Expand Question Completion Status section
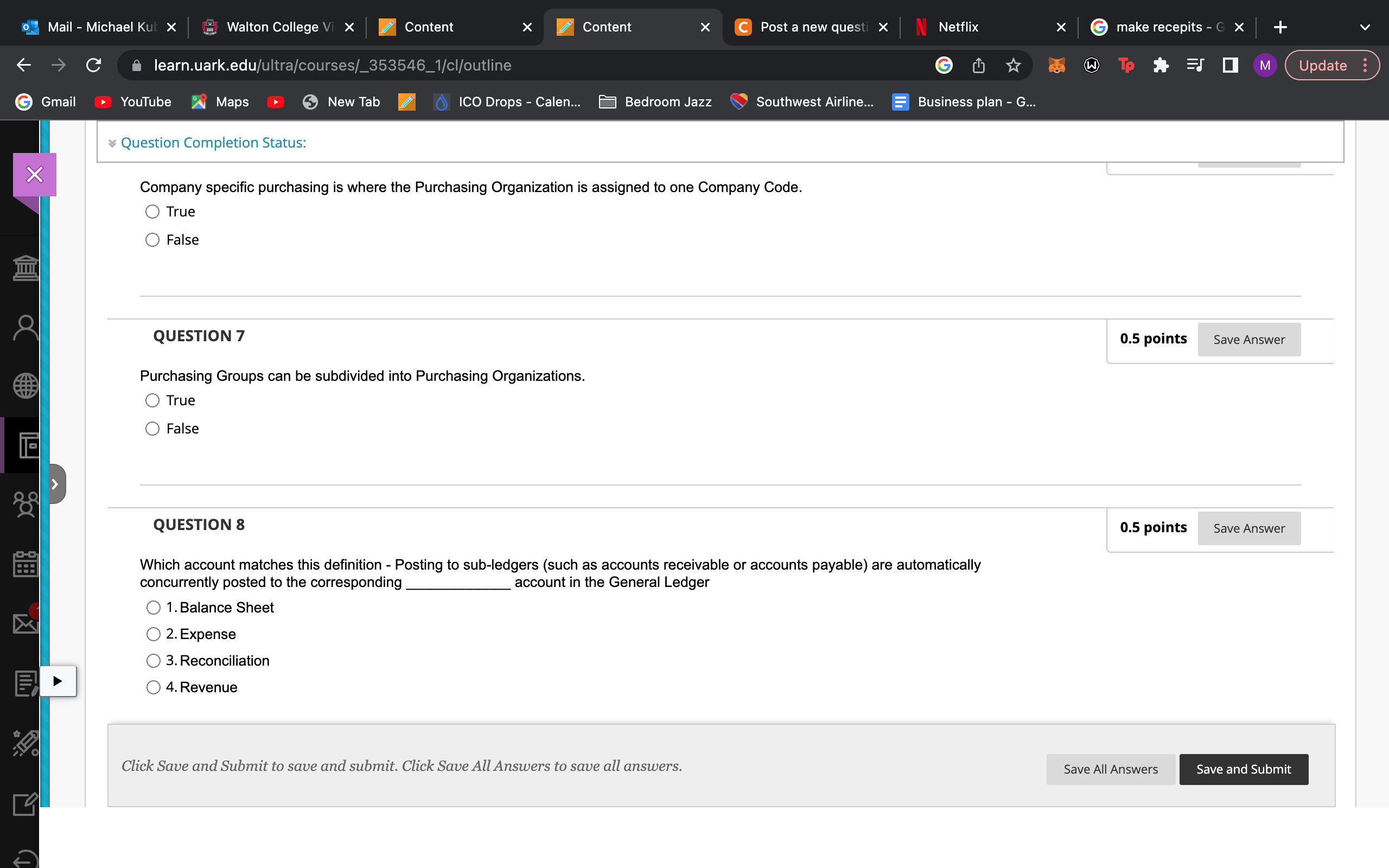1389x868 pixels. point(213,143)
